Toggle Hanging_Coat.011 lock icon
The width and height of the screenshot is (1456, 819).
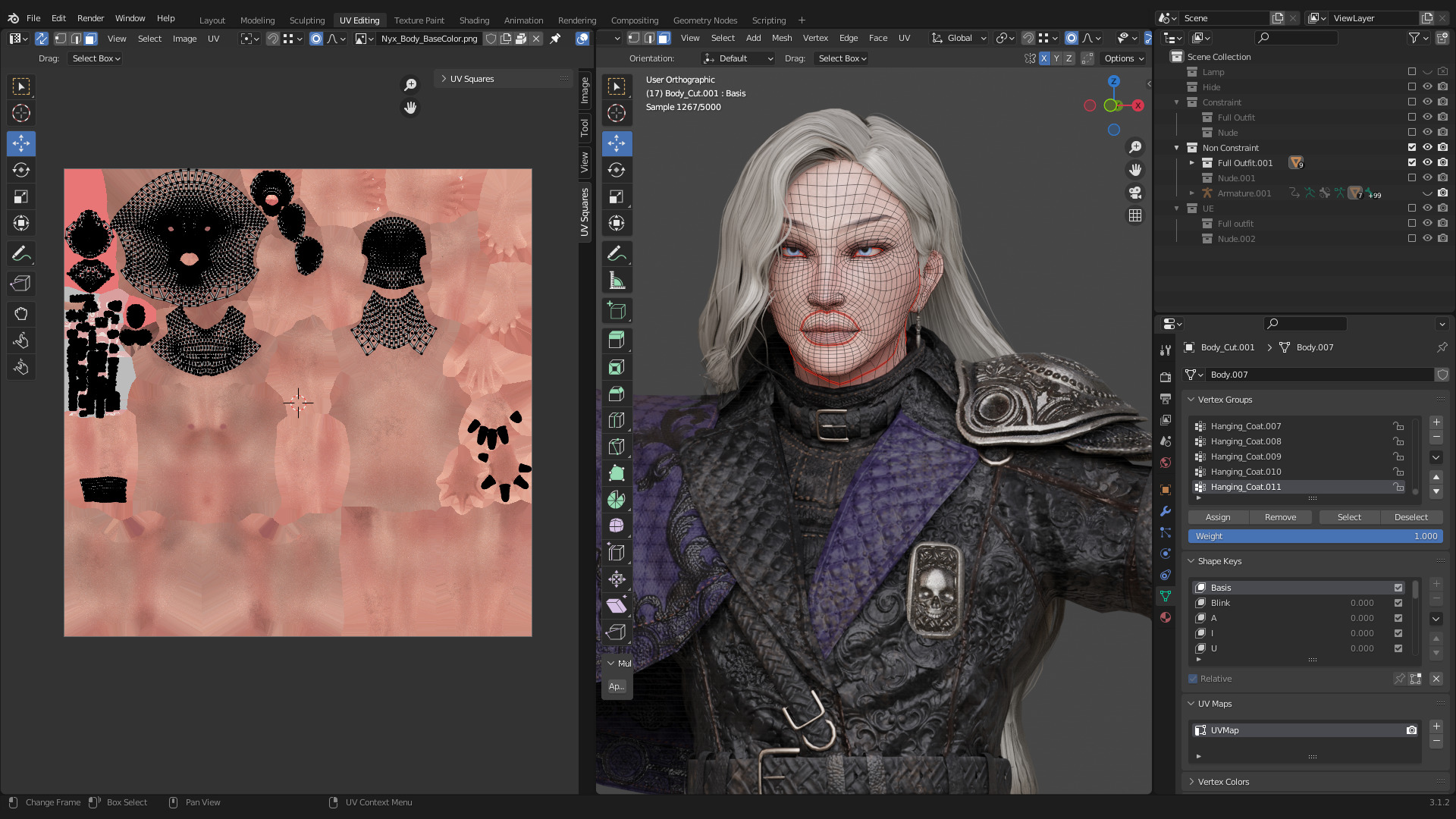1398,487
